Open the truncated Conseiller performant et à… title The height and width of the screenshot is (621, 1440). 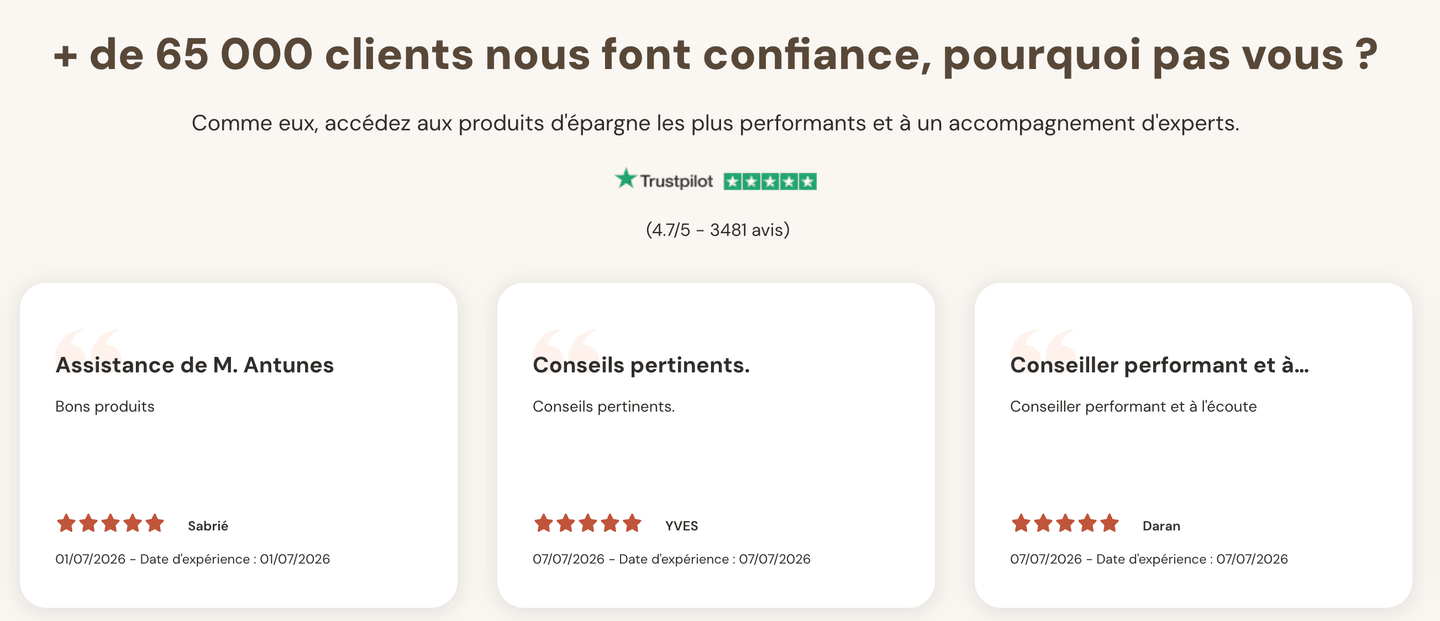1160,365
